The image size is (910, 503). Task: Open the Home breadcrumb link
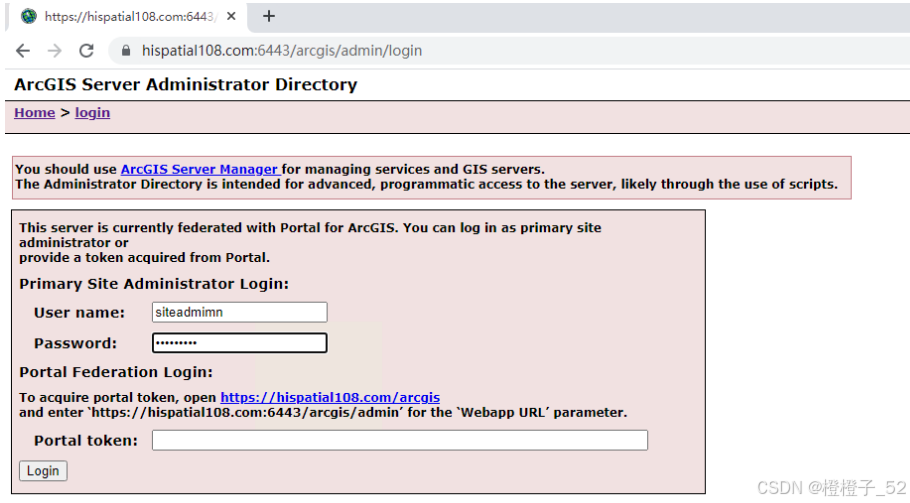pos(34,113)
